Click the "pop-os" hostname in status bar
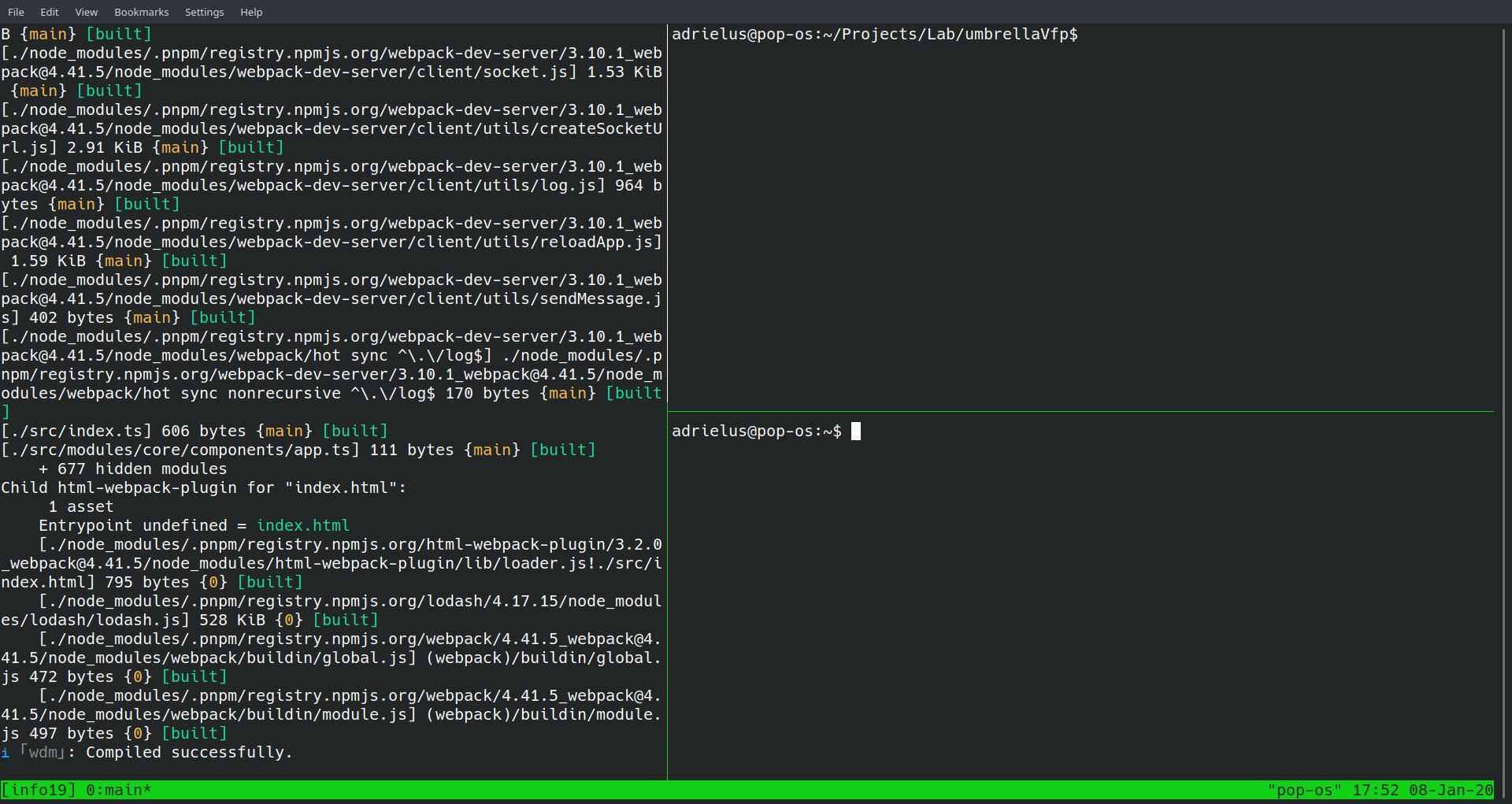The height and width of the screenshot is (804, 1512). coord(1305,790)
